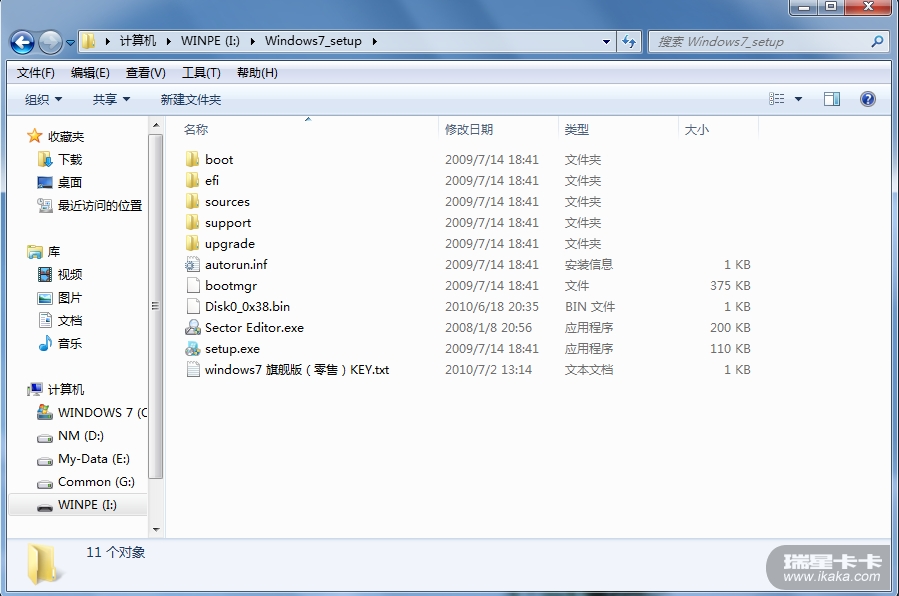This screenshot has height=596, width=899.
Task: Select 收藏夹 in the navigation pane
Action: click(66, 136)
